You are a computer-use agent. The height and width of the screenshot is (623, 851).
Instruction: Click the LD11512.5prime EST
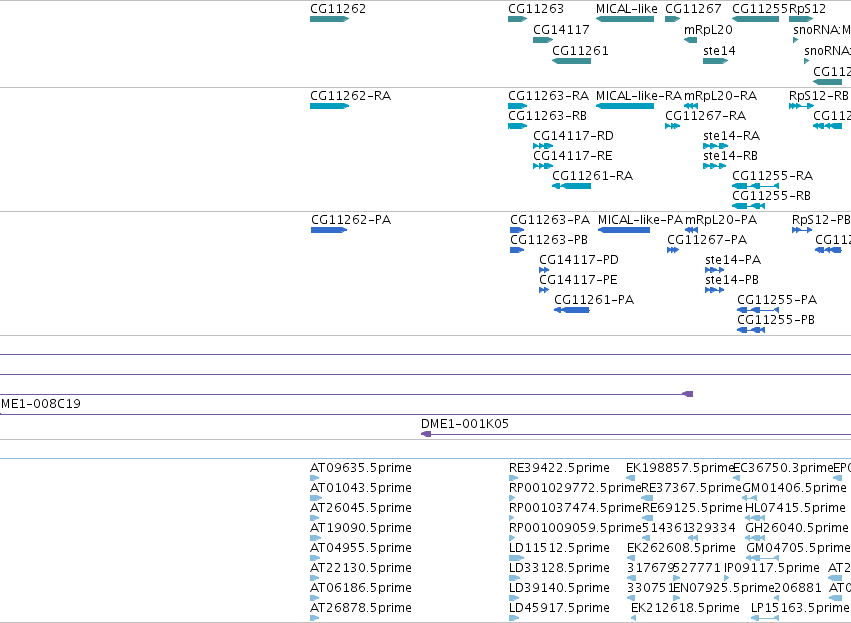click(x=516, y=558)
